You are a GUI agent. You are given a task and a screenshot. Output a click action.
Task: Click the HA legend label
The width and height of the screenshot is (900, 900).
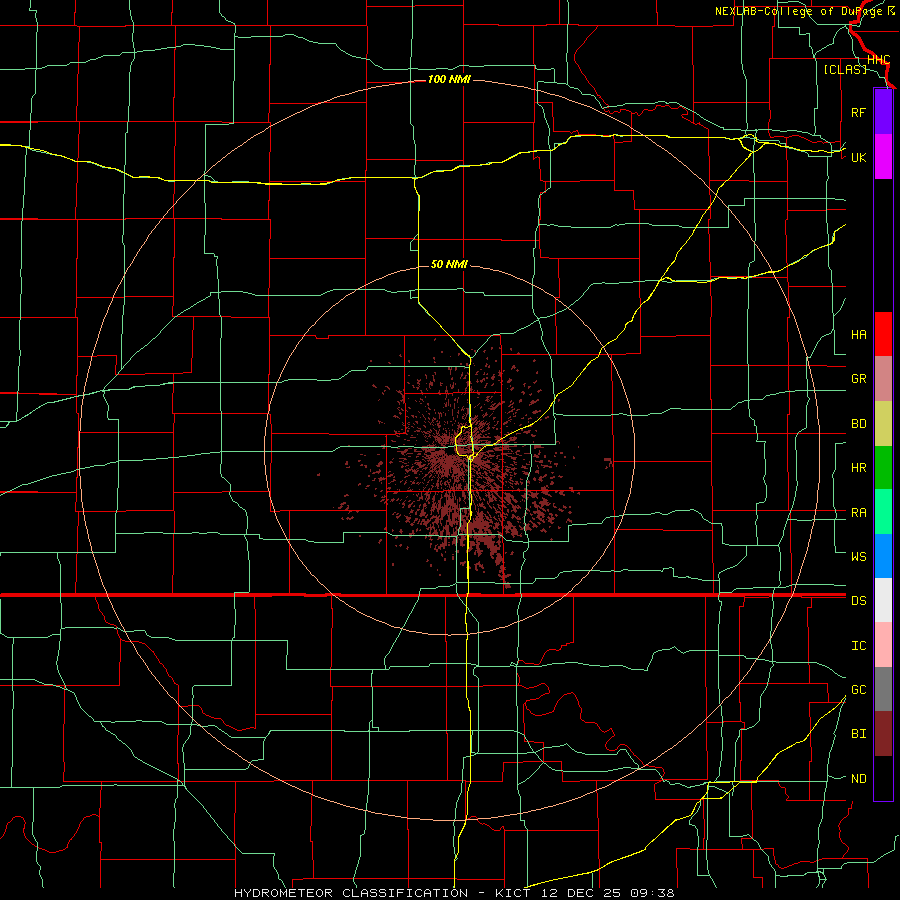(858, 335)
